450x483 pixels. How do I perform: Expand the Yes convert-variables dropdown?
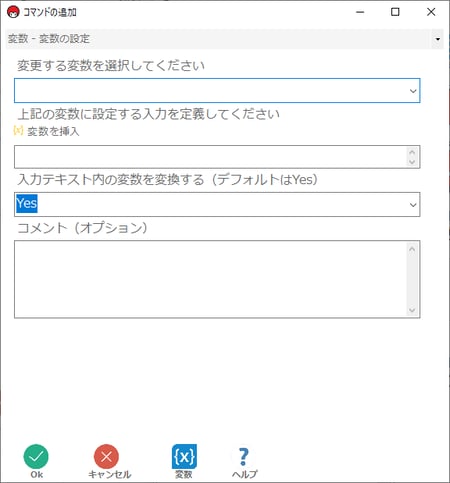pos(413,205)
